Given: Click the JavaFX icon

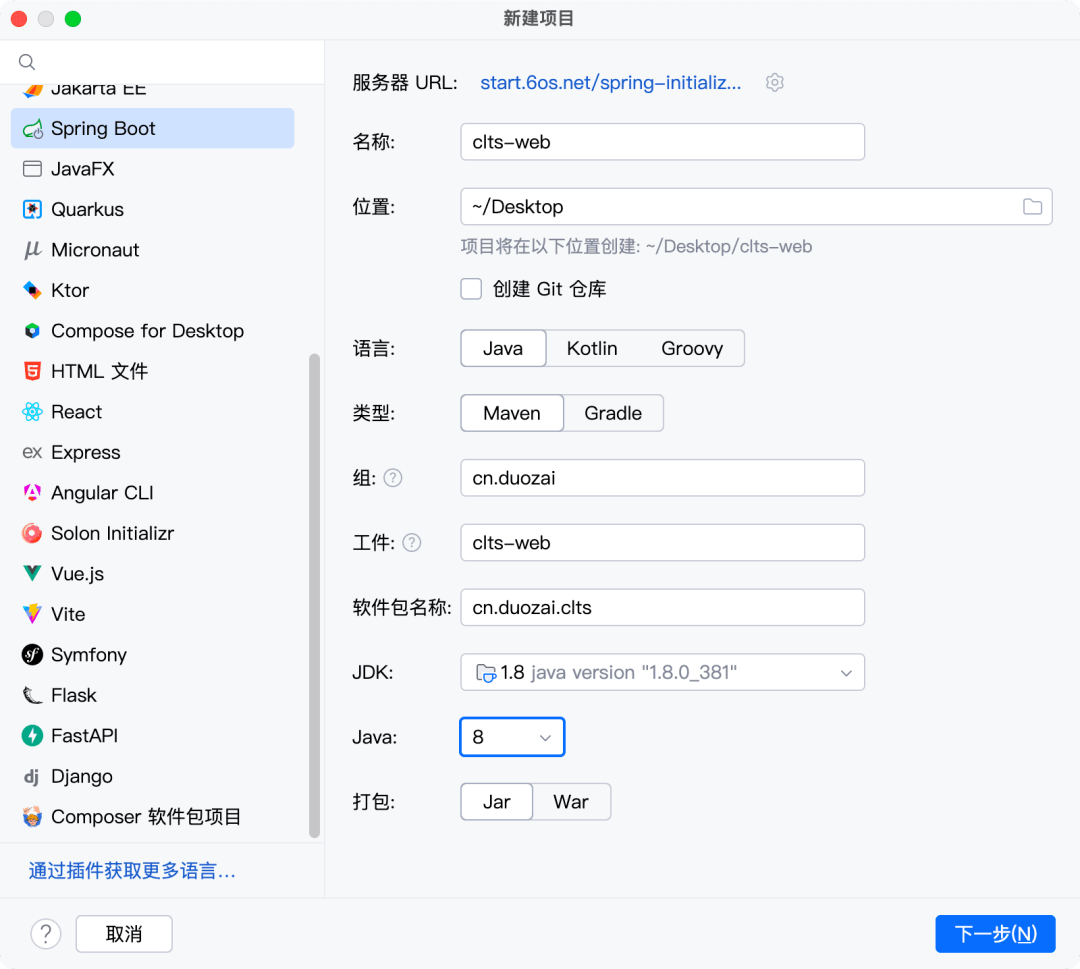Looking at the screenshot, I should [x=32, y=169].
